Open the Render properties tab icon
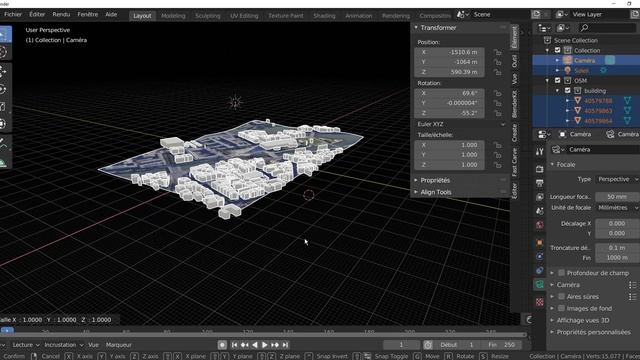Viewport: 640px width, 360px height. (540, 169)
